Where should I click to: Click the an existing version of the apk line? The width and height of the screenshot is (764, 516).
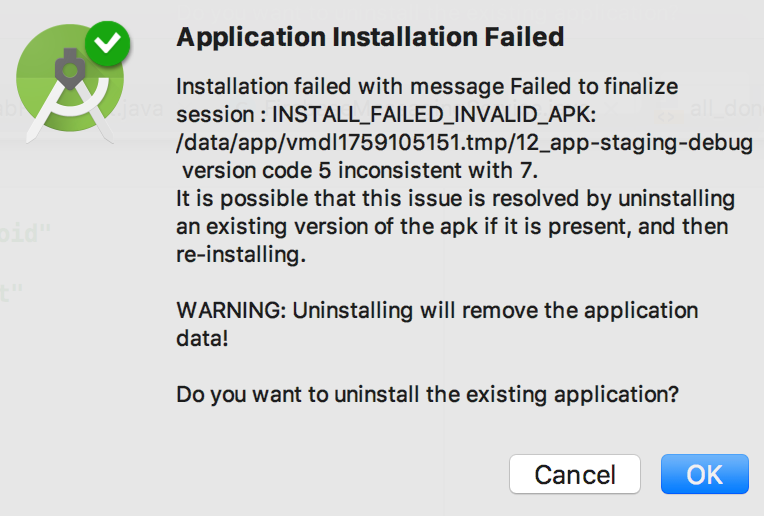point(452,226)
